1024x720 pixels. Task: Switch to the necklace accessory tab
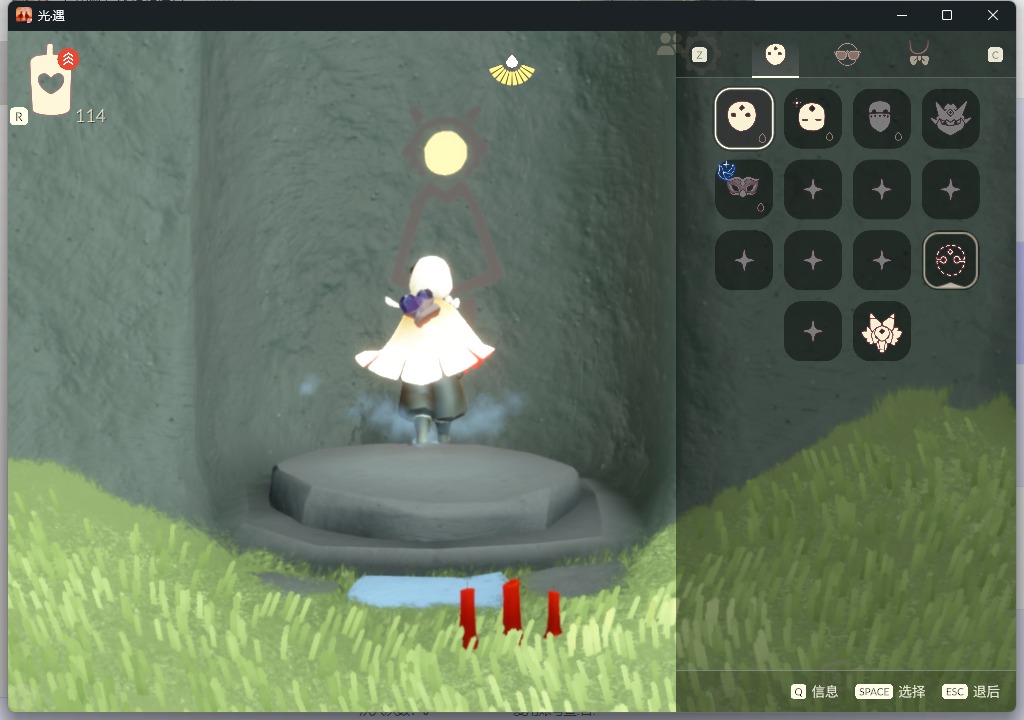[x=919, y=54]
